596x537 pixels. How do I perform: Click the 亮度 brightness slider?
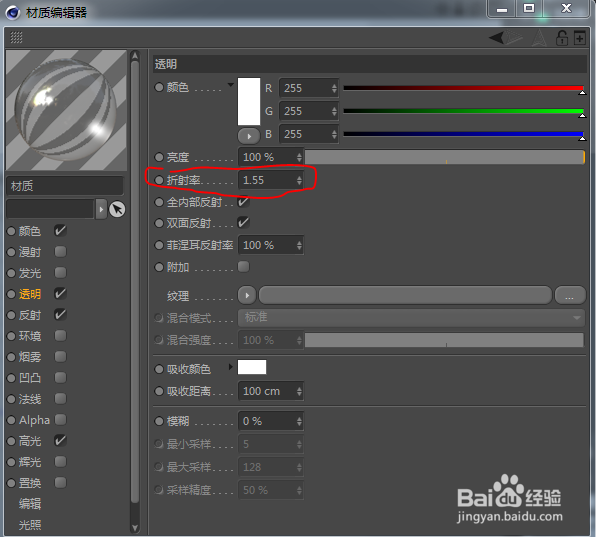[445, 157]
